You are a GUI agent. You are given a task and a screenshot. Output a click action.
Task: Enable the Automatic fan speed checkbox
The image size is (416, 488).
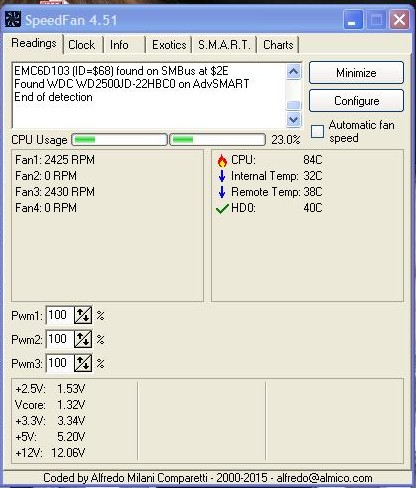(317, 131)
